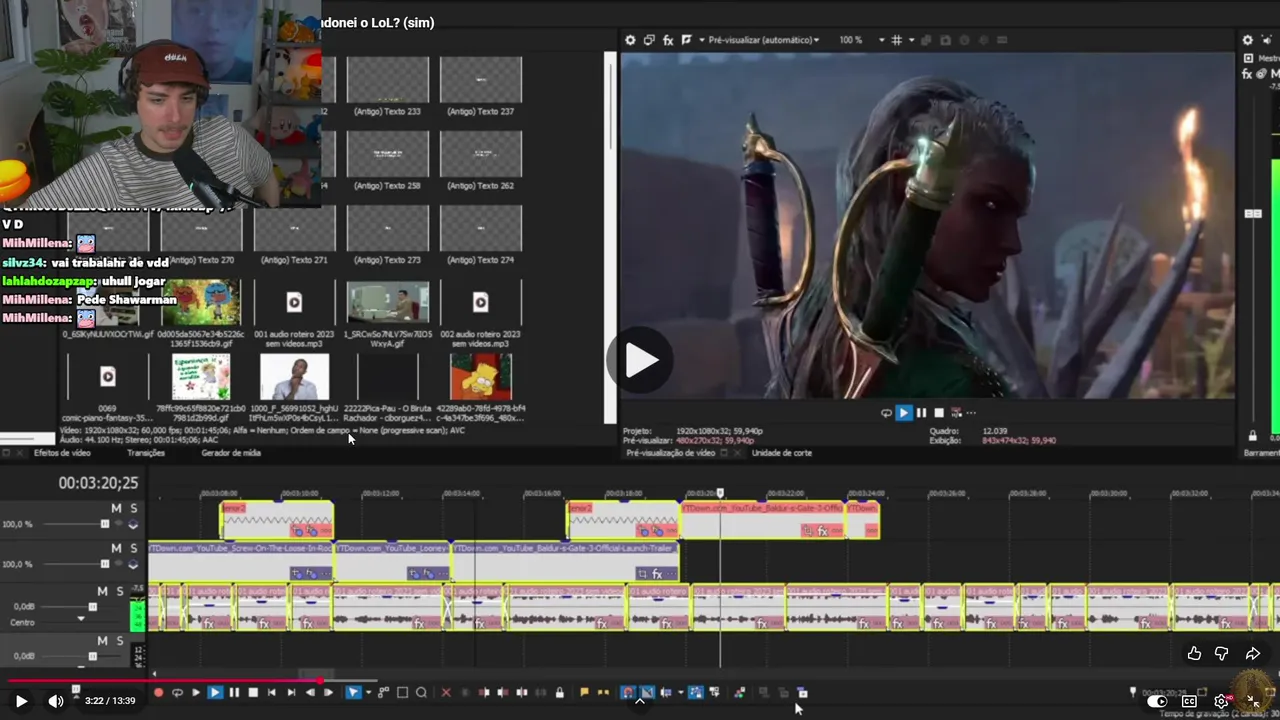1280x720 pixels.
Task: Mute the first video track
Action: coord(116,509)
